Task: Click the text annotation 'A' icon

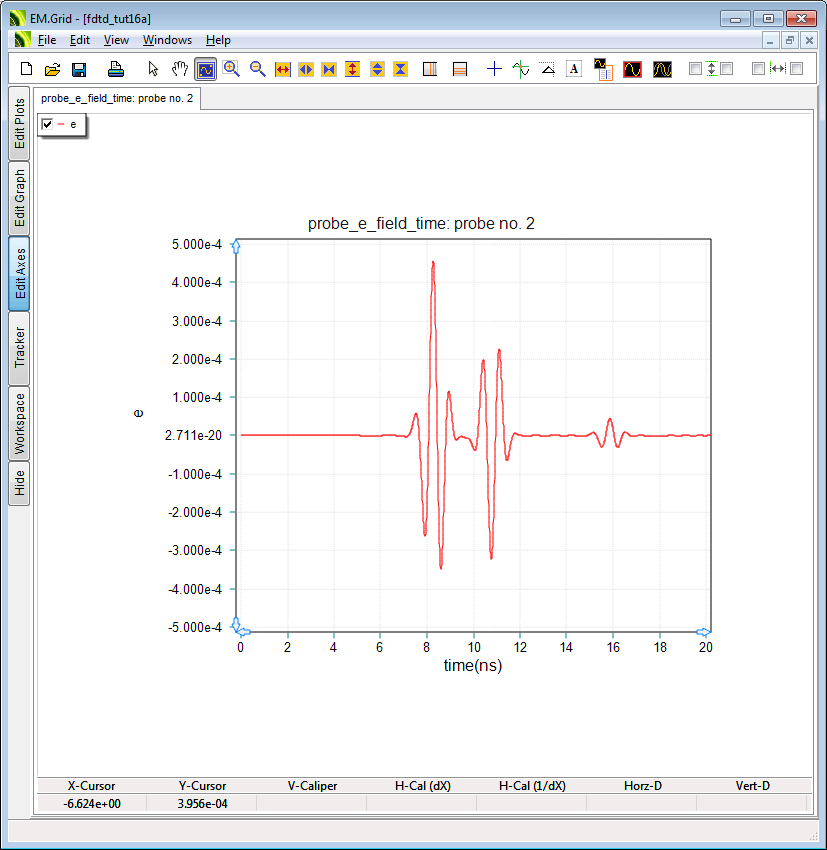Action: (x=574, y=69)
